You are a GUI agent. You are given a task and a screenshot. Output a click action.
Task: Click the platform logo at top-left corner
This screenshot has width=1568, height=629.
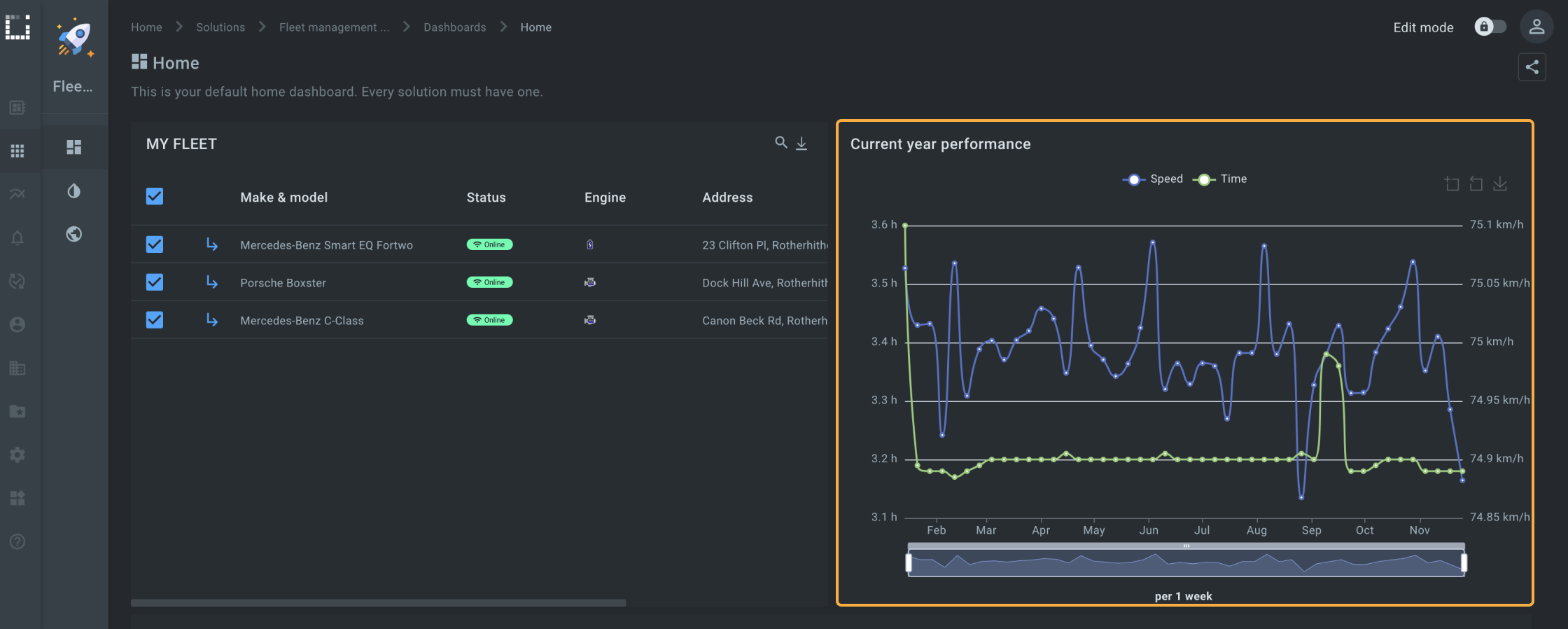pyautogui.click(x=17, y=27)
